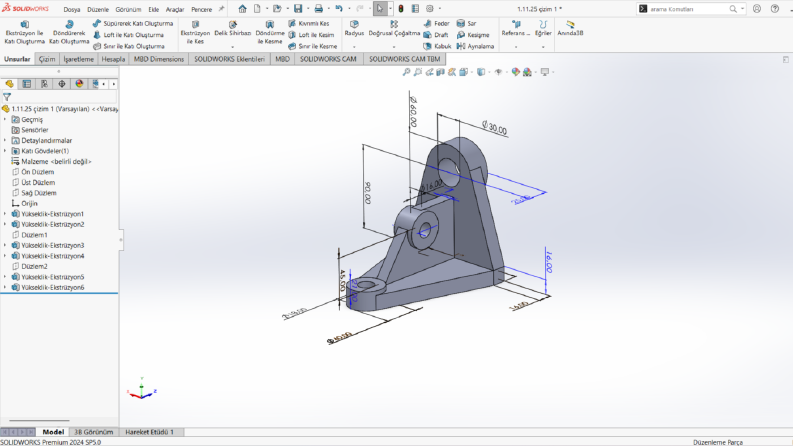This screenshot has width=793, height=446.
Task: Click the Help question mark icon
Action: click(774, 9)
